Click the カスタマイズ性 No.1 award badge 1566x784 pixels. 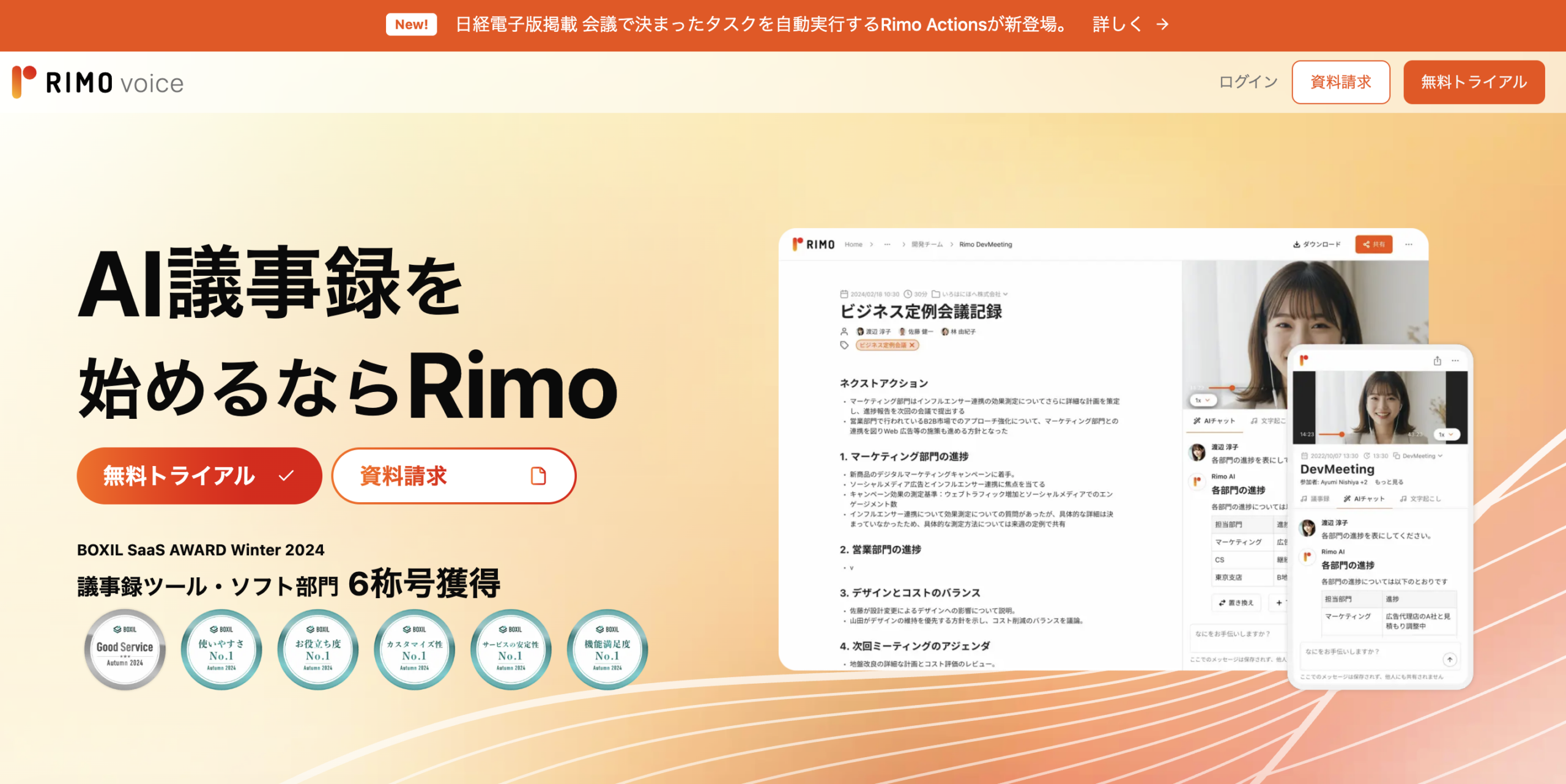pyautogui.click(x=415, y=649)
